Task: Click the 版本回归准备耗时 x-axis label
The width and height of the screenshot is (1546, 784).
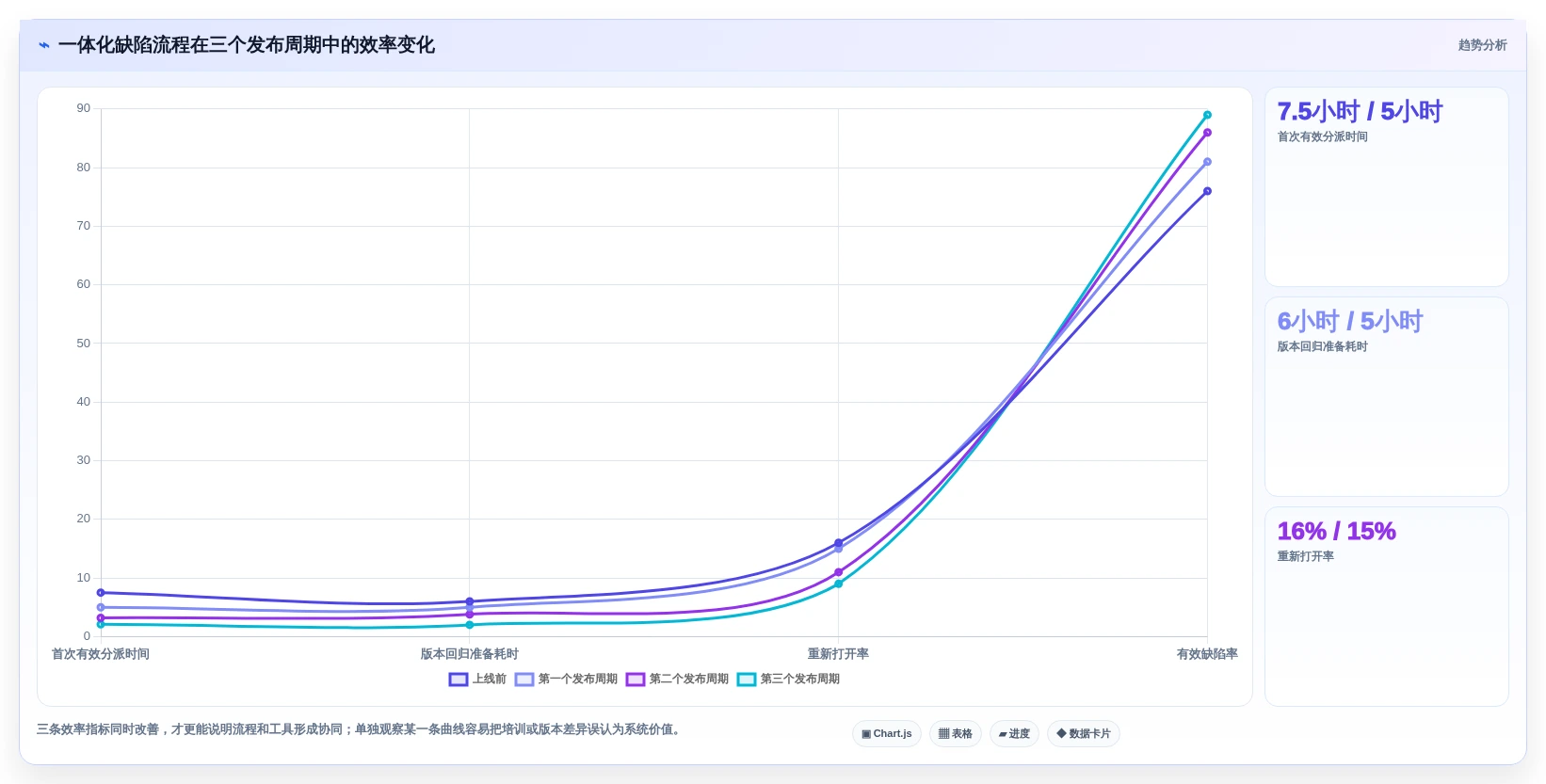Action: click(x=470, y=654)
